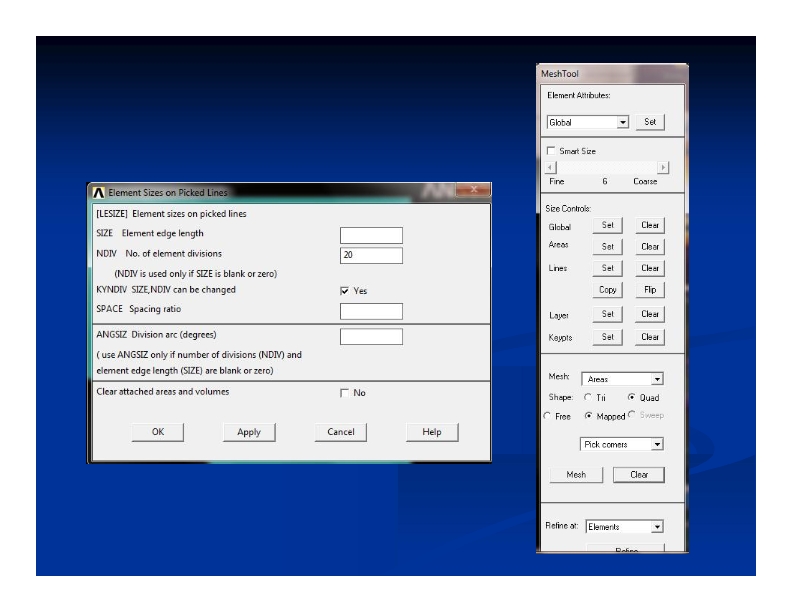
Task: Click OK in Element Sizes dialog
Action: tap(157, 432)
